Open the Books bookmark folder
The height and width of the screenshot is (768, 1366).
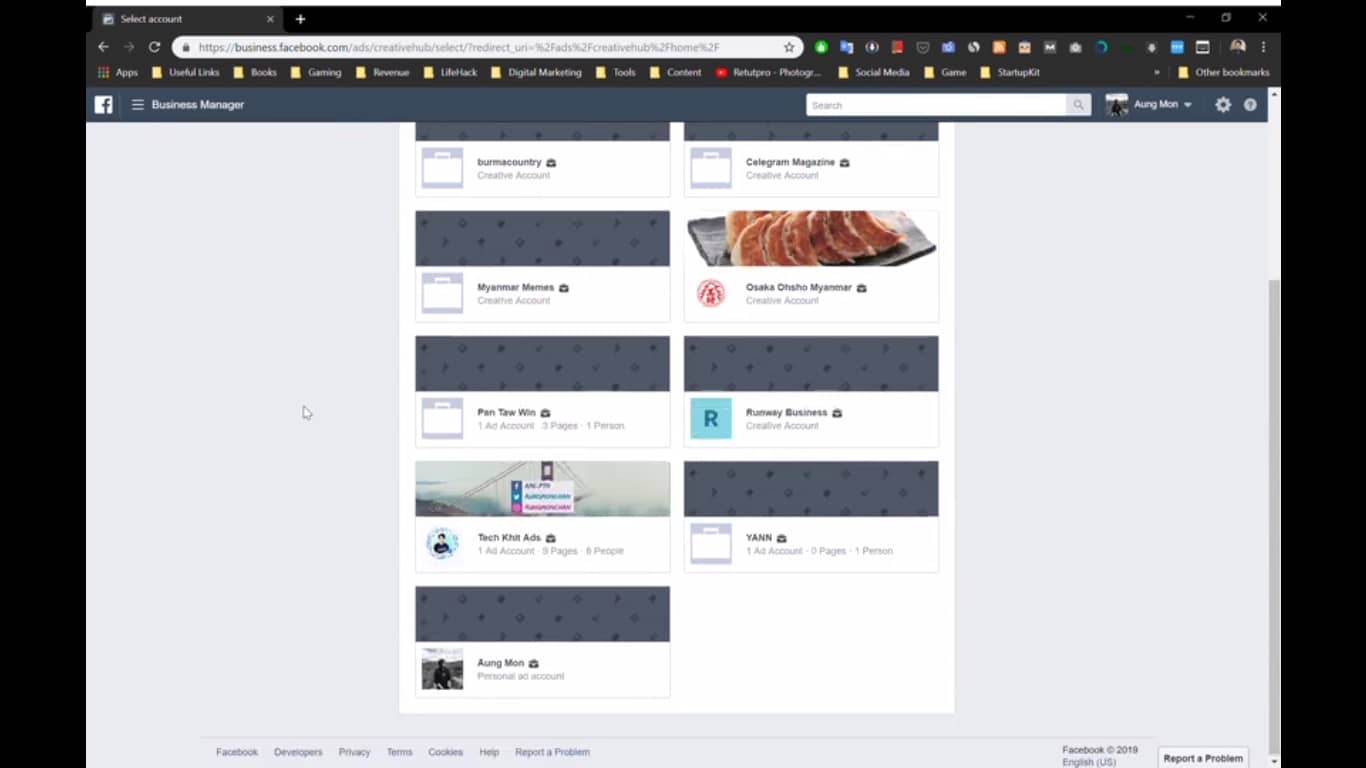pos(255,72)
